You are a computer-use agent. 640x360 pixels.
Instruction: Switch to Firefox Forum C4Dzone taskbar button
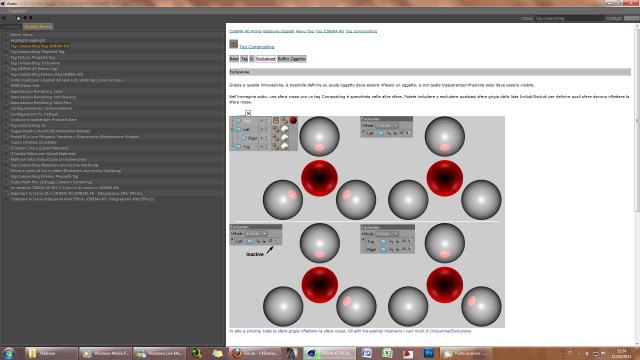pyautogui.click(x=255, y=353)
